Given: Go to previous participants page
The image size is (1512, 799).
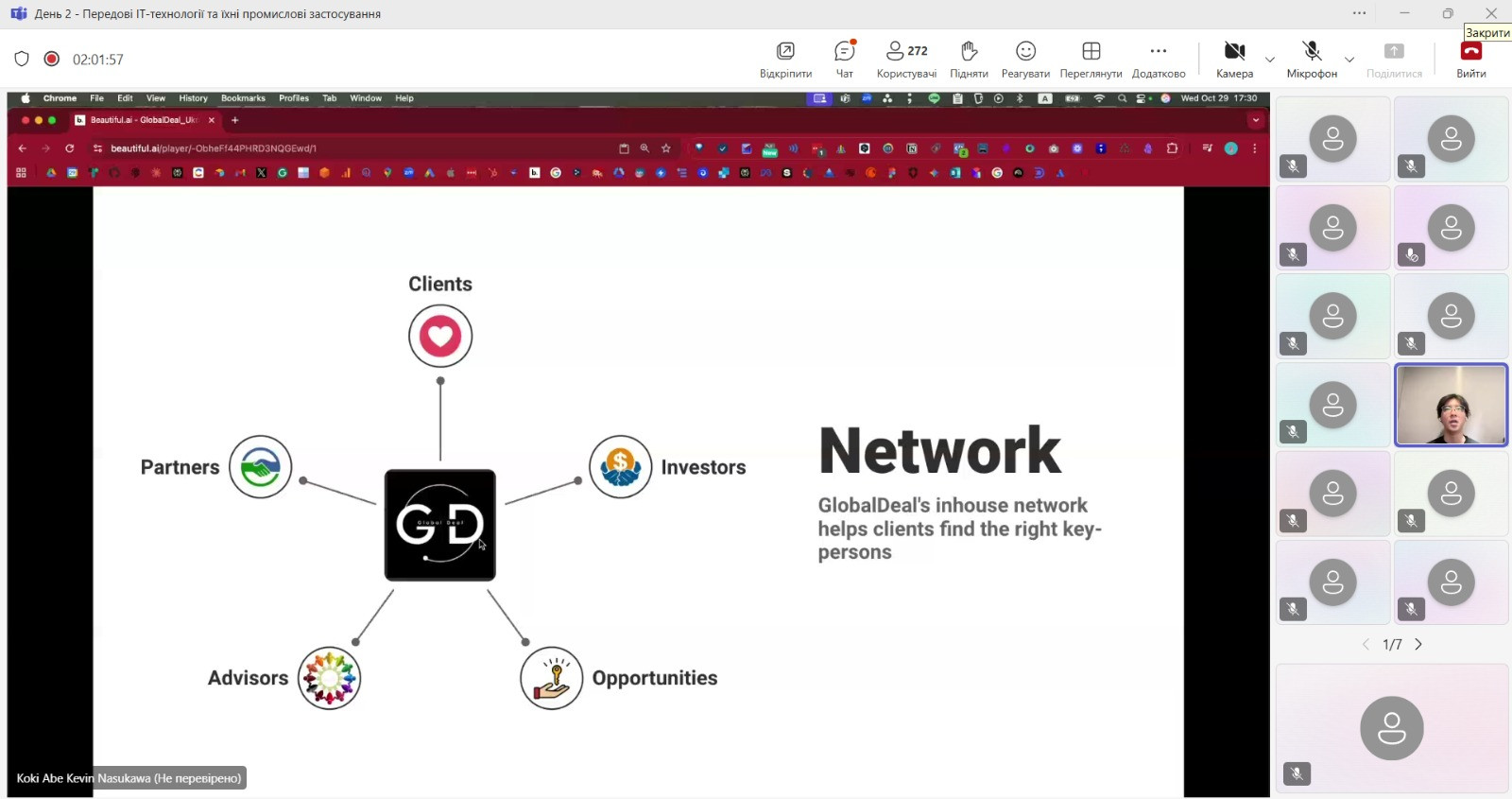Looking at the screenshot, I should pyautogui.click(x=1366, y=644).
